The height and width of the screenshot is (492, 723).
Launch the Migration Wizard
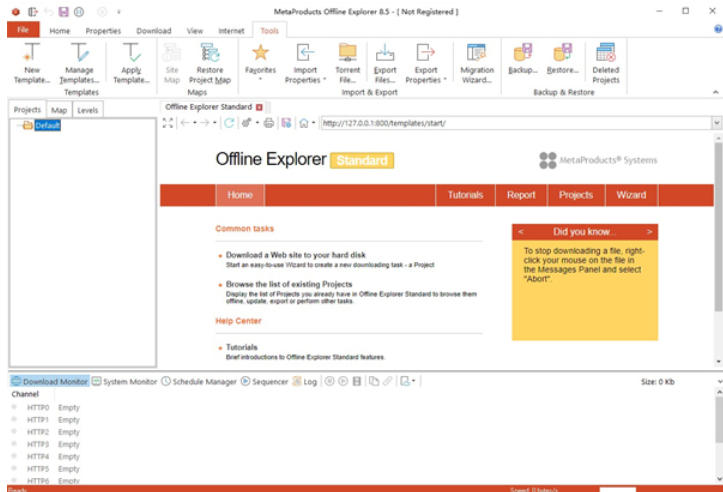[477, 63]
